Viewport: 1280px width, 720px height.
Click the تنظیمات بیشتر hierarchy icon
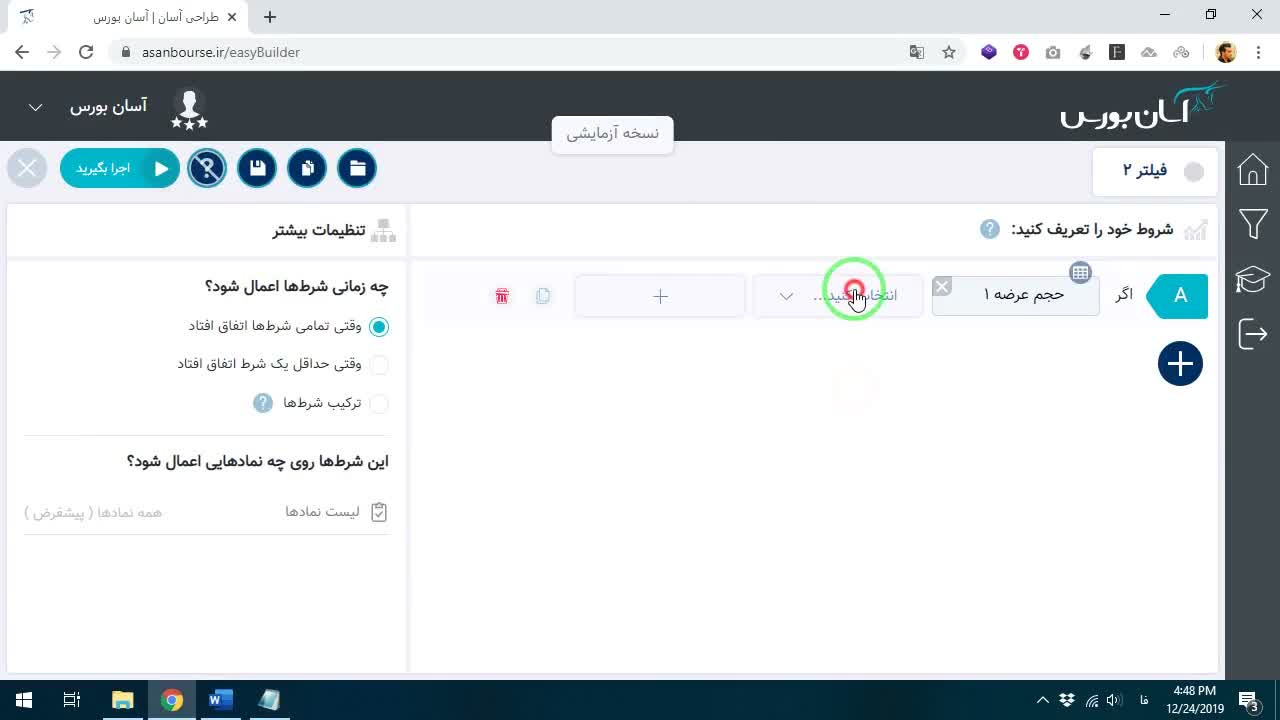pos(383,231)
